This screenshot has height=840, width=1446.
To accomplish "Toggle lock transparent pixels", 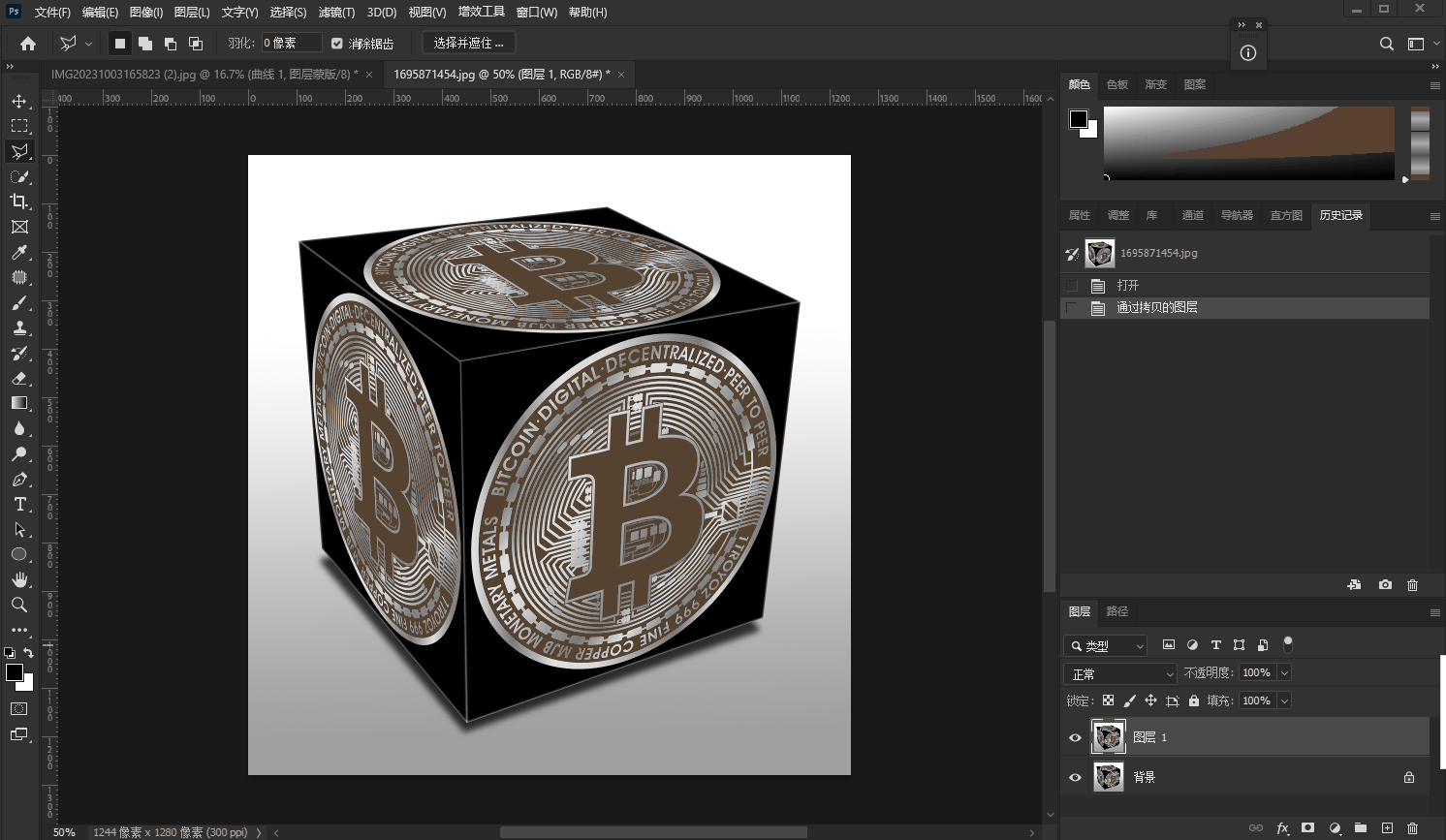I will click(1108, 700).
